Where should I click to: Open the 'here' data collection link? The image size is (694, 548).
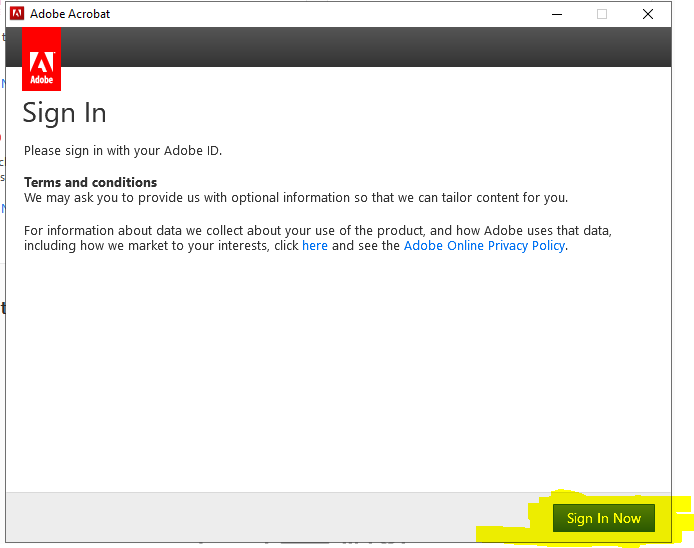pyautogui.click(x=315, y=246)
